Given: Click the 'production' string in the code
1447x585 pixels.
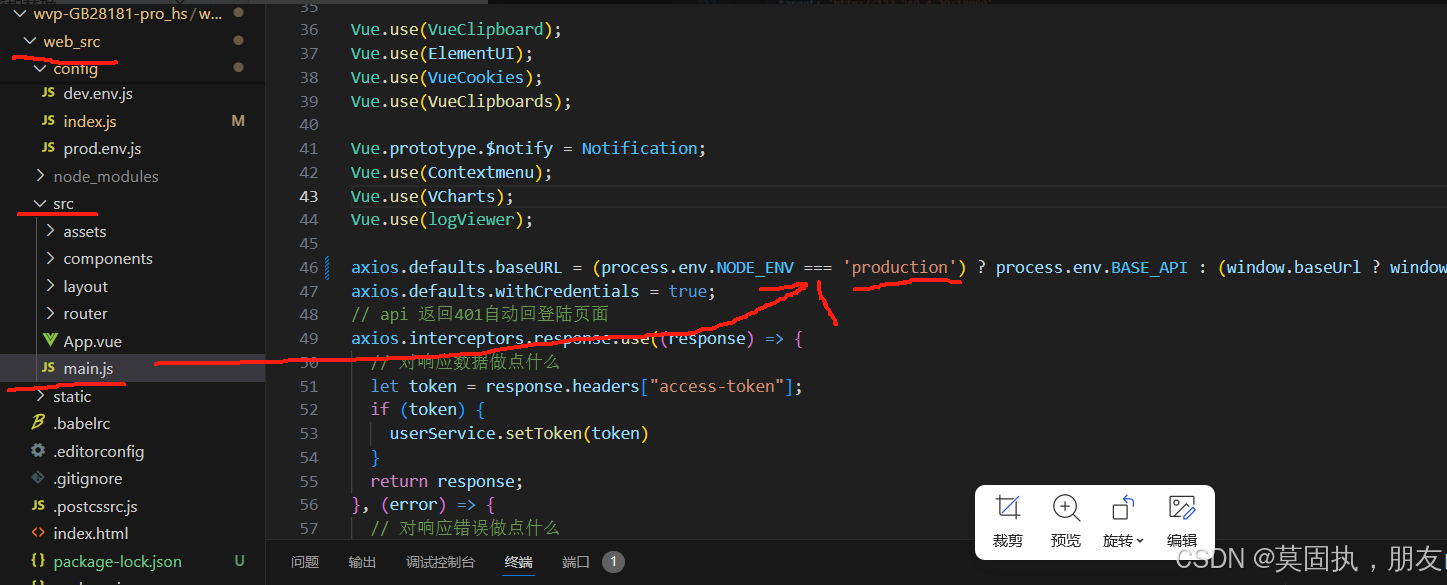Looking at the screenshot, I should point(900,267).
